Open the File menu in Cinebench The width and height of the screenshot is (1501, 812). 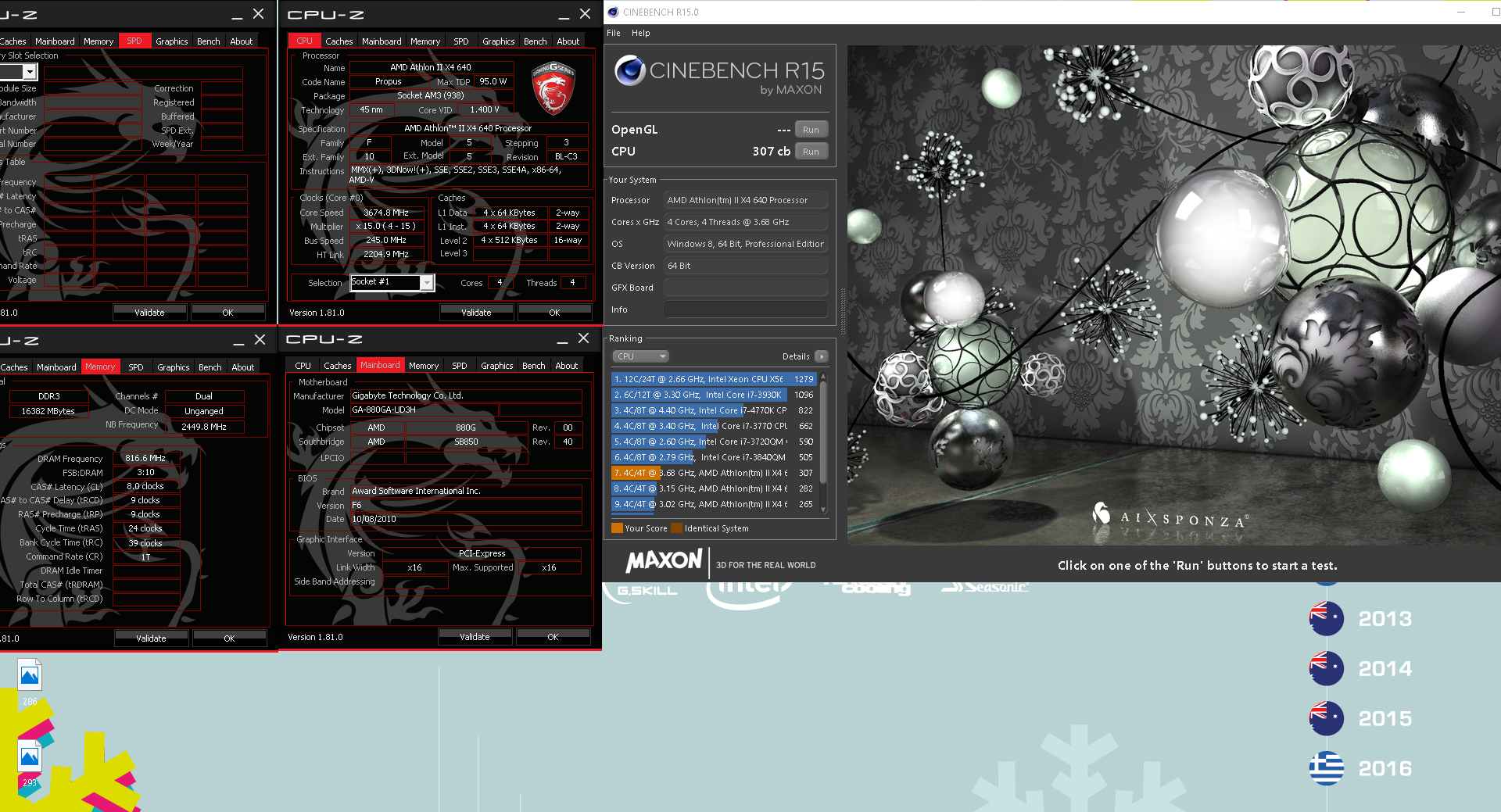614,33
